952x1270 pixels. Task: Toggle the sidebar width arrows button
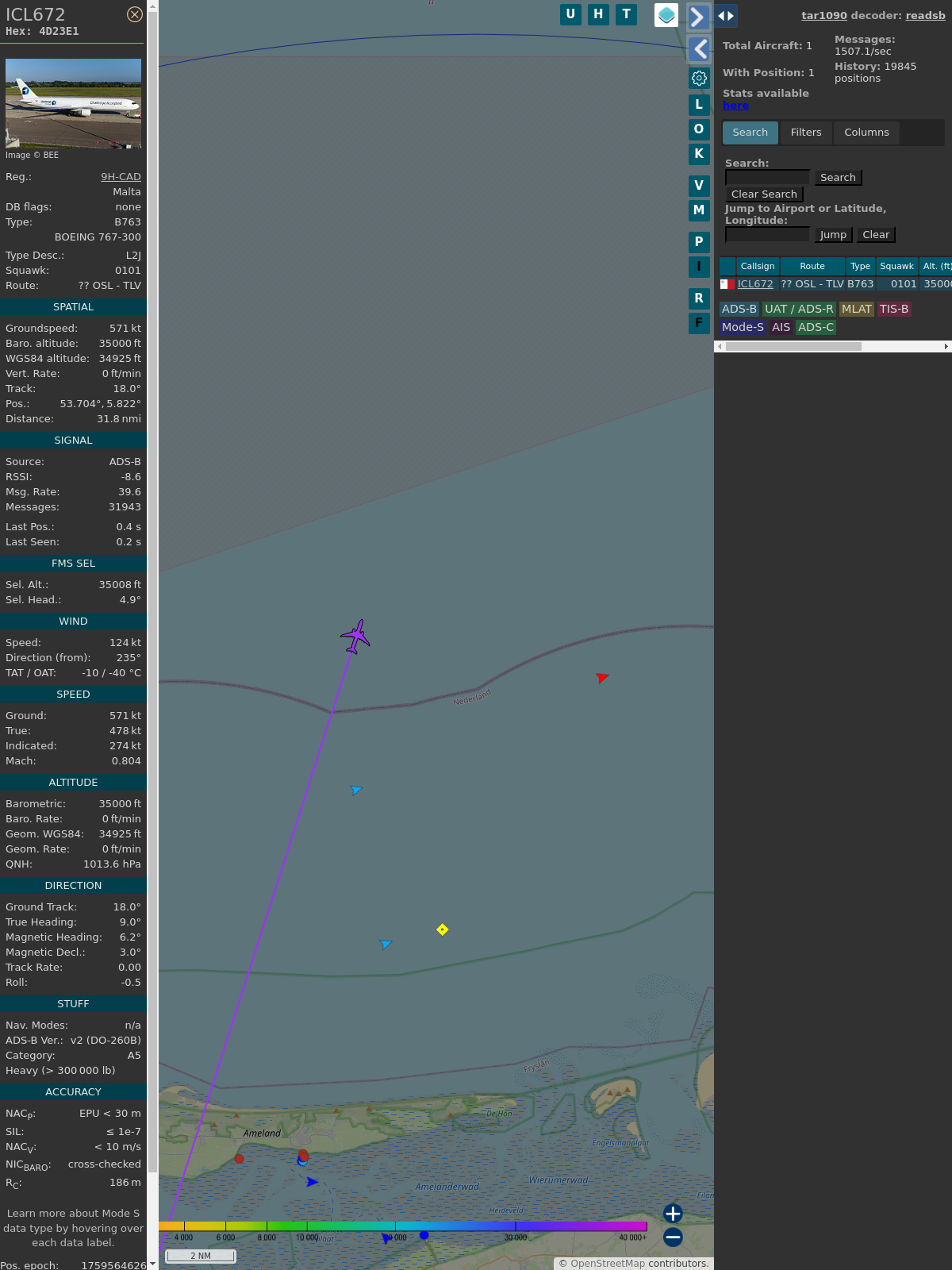tap(726, 16)
